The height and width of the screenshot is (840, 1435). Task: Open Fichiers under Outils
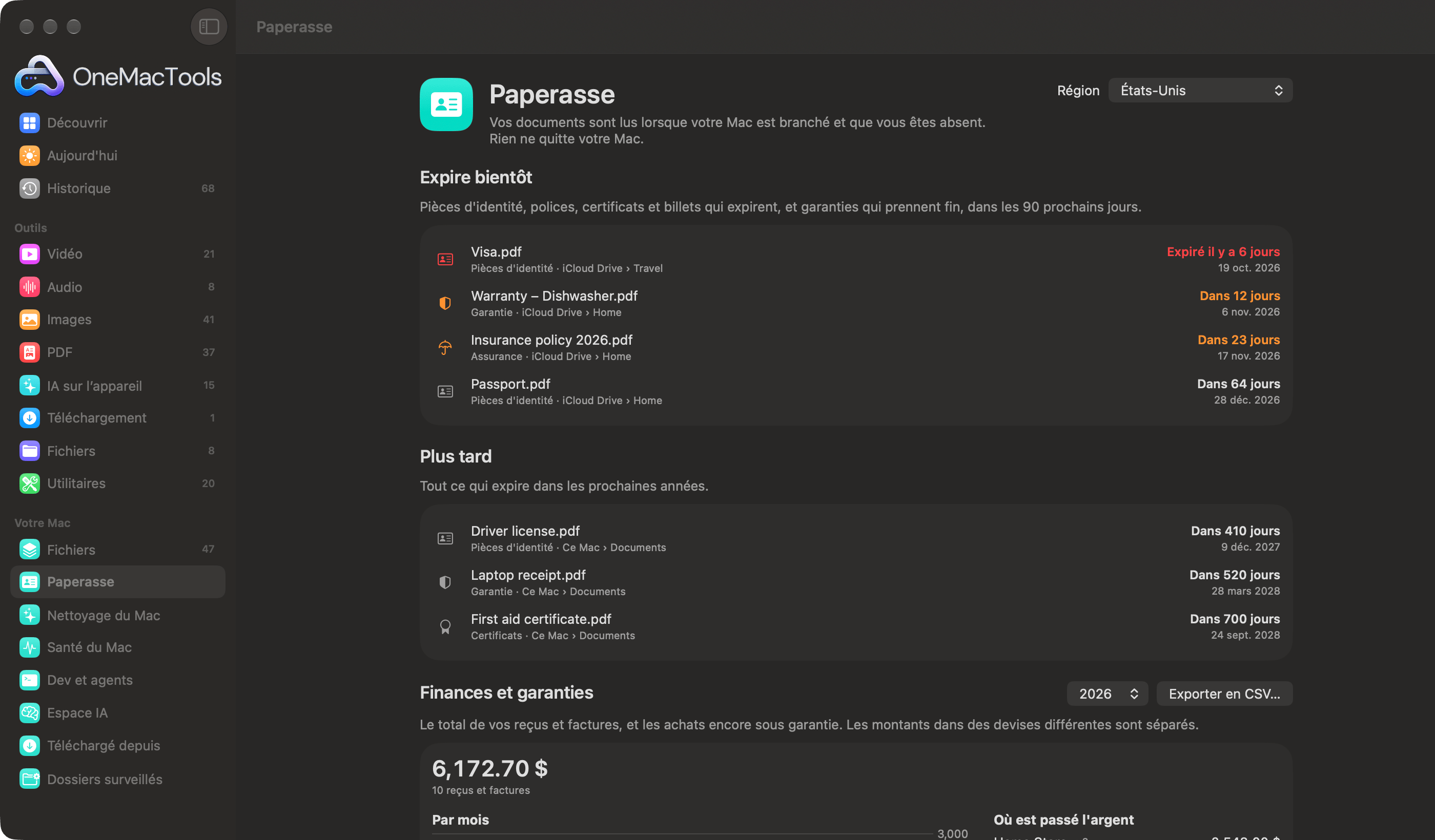117,451
